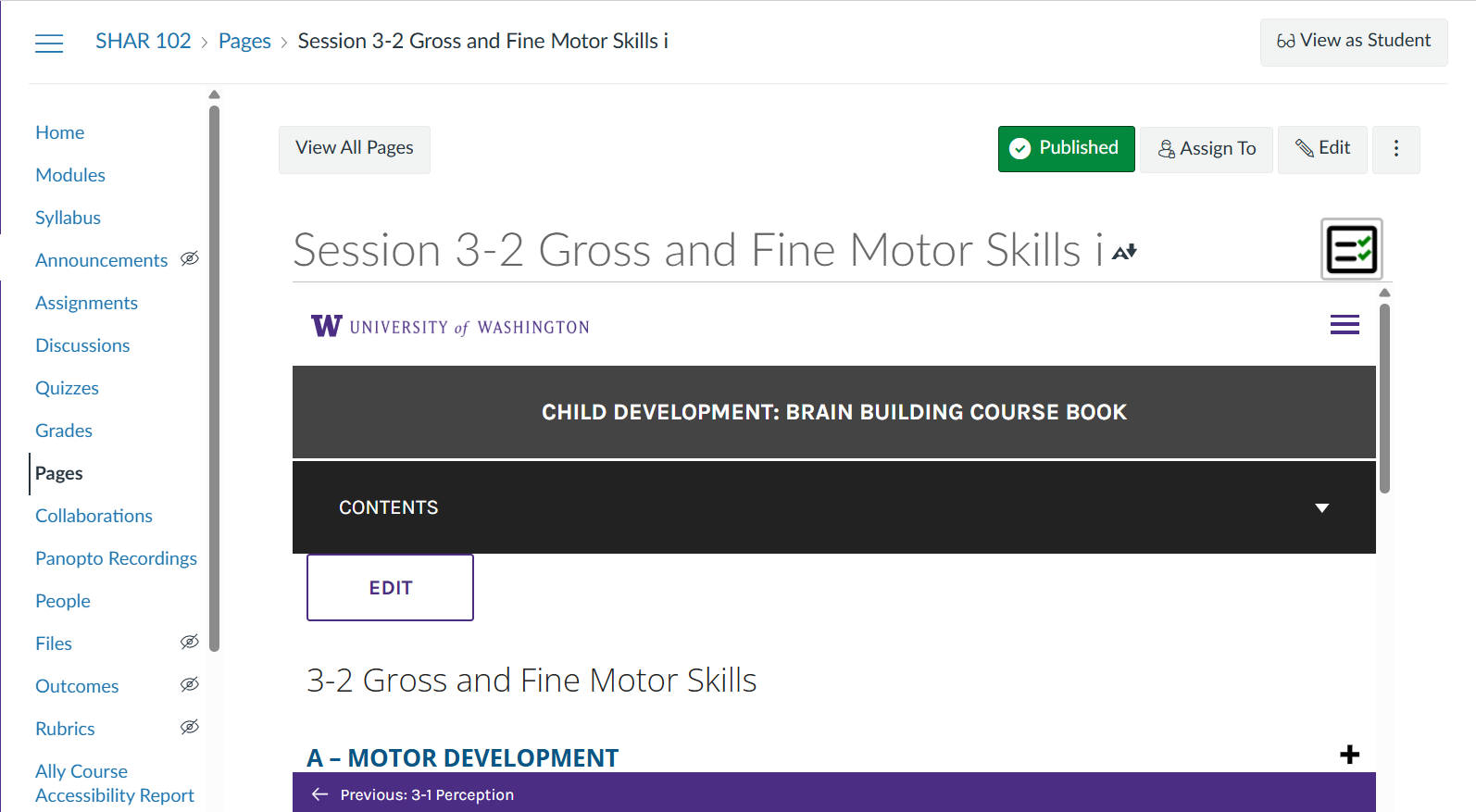The image size is (1476, 812).
Task: Open the SHAR 102 breadcrumb link
Action: coord(144,42)
